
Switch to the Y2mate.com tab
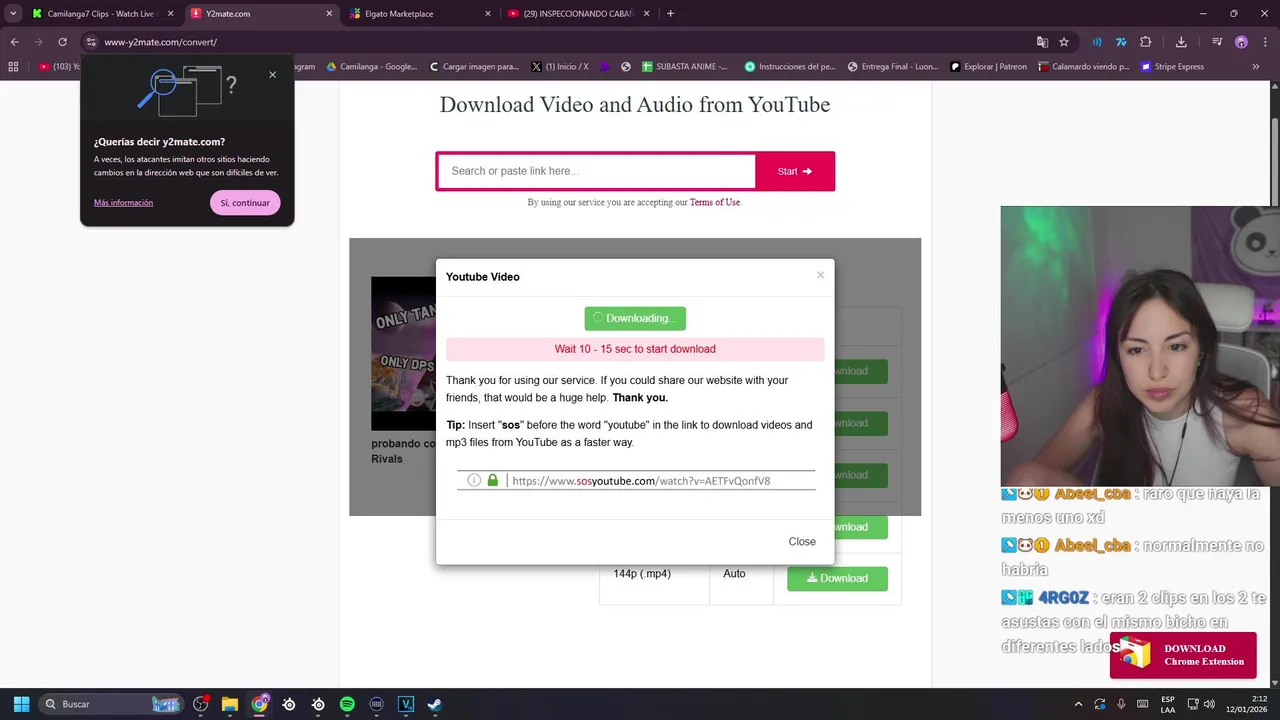(x=262, y=14)
